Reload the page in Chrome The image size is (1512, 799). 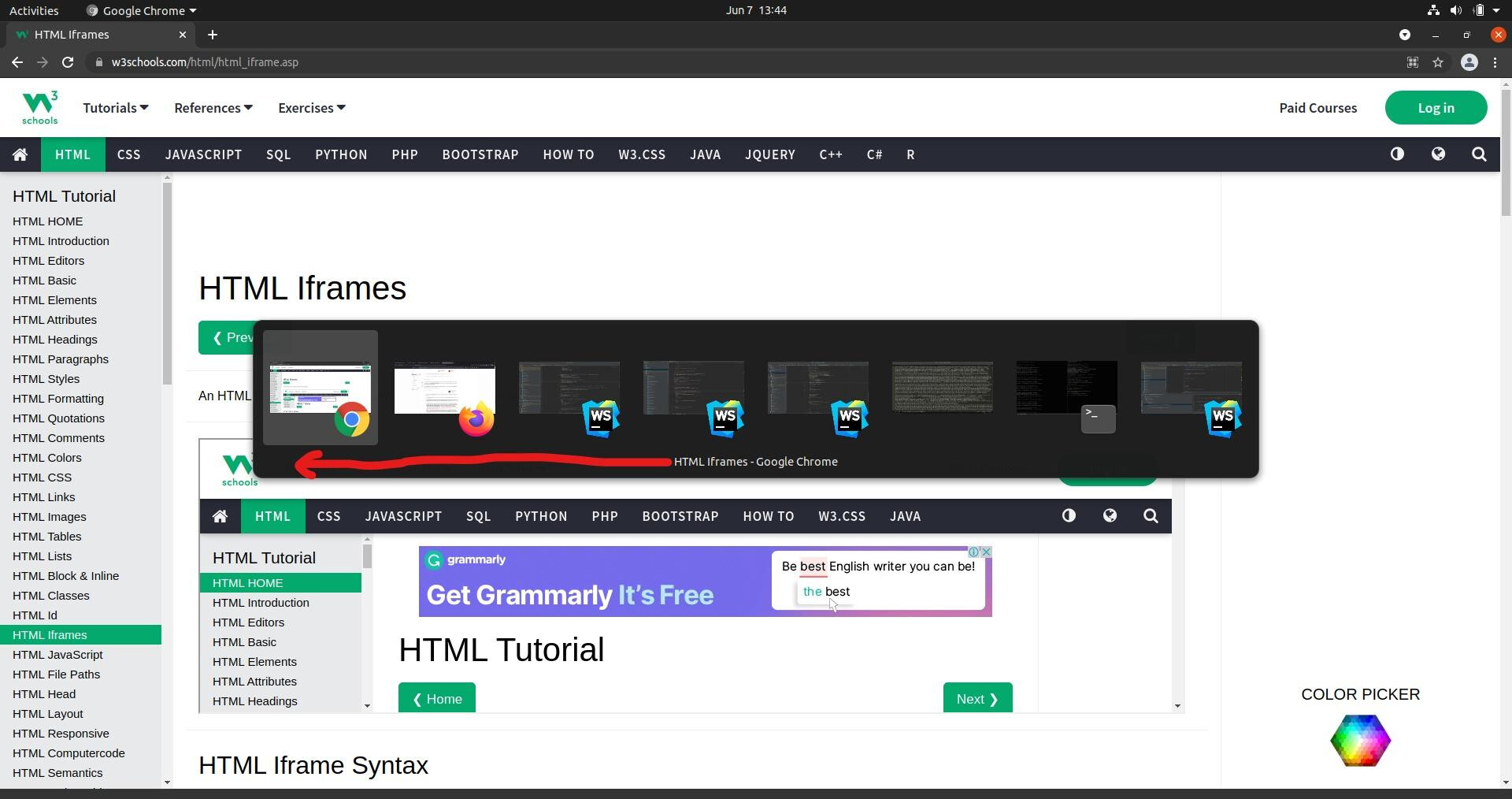(x=68, y=62)
